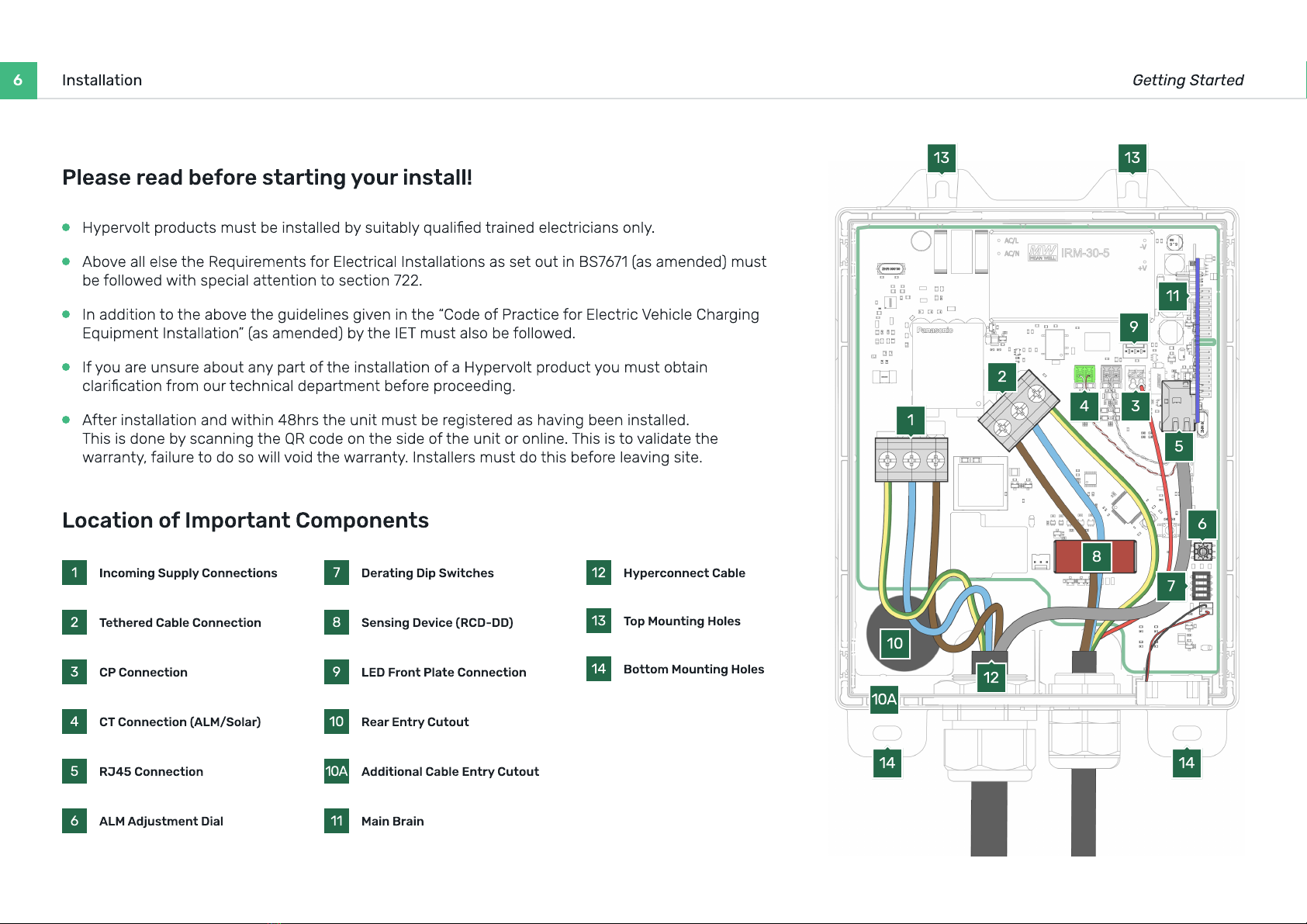This screenshot has height=924, width=1307.
Task: Click diagram callout 10 on rear entry cutout
Action: click(x=895, y=643)
